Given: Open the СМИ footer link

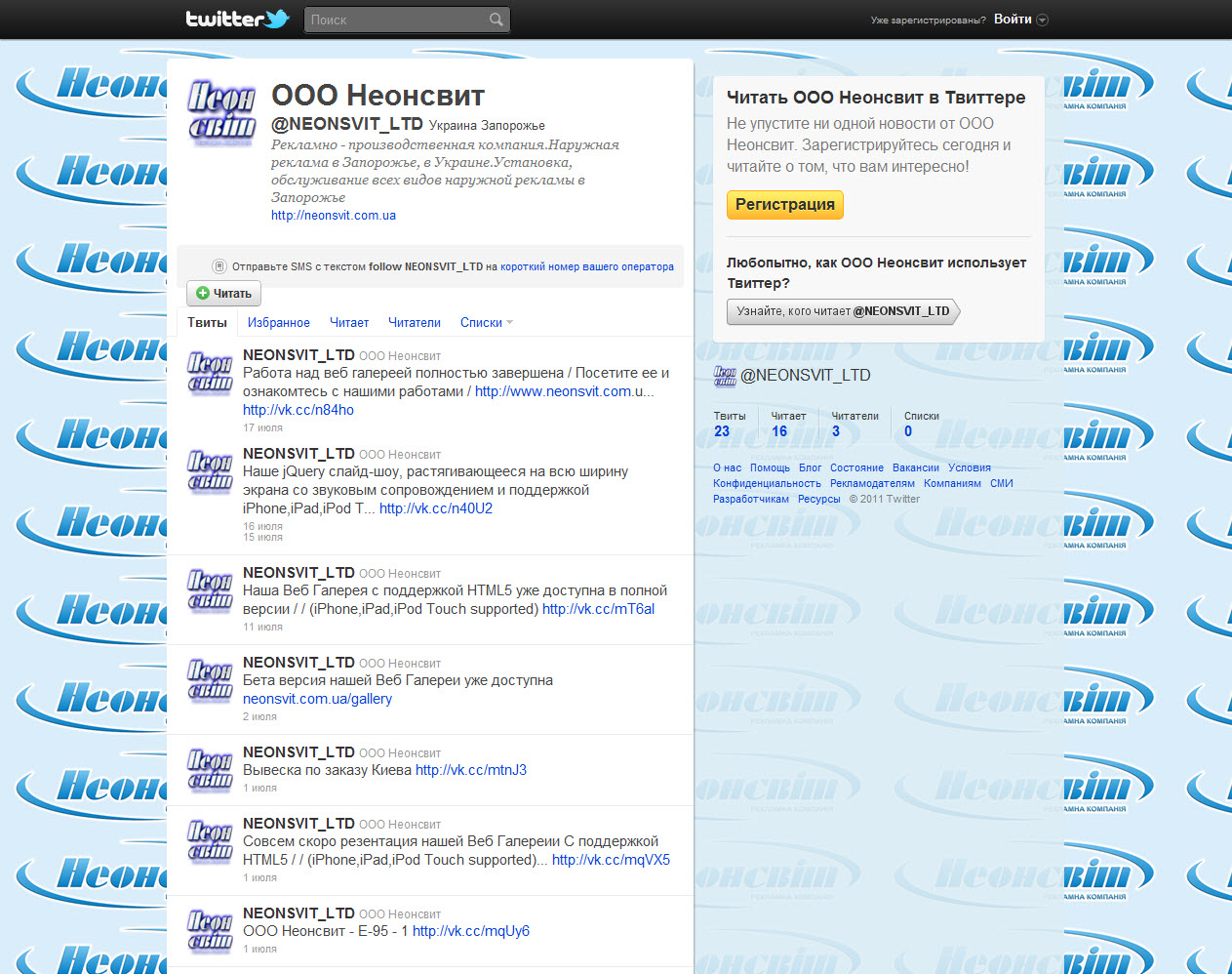Looking at the screenshot, I should [1002, 484].
